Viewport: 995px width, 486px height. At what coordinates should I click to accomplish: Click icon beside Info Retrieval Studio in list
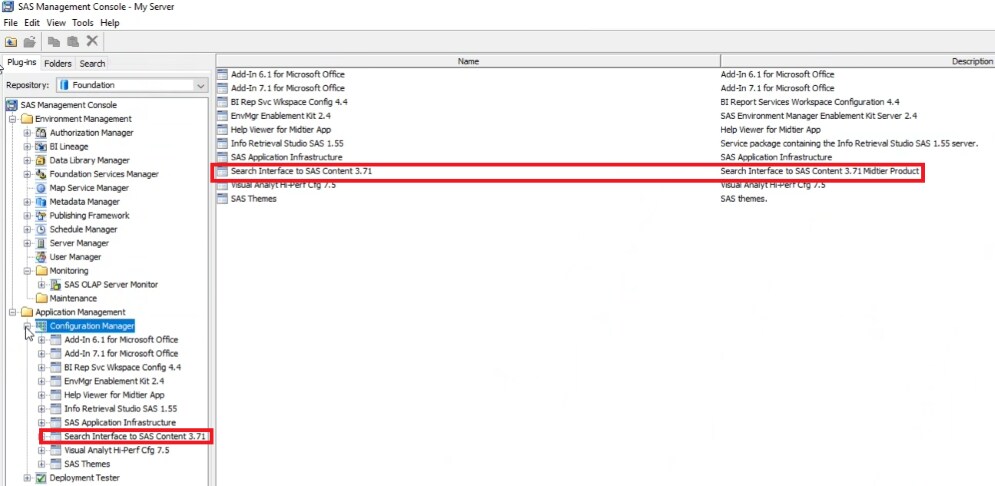point(222,143)
